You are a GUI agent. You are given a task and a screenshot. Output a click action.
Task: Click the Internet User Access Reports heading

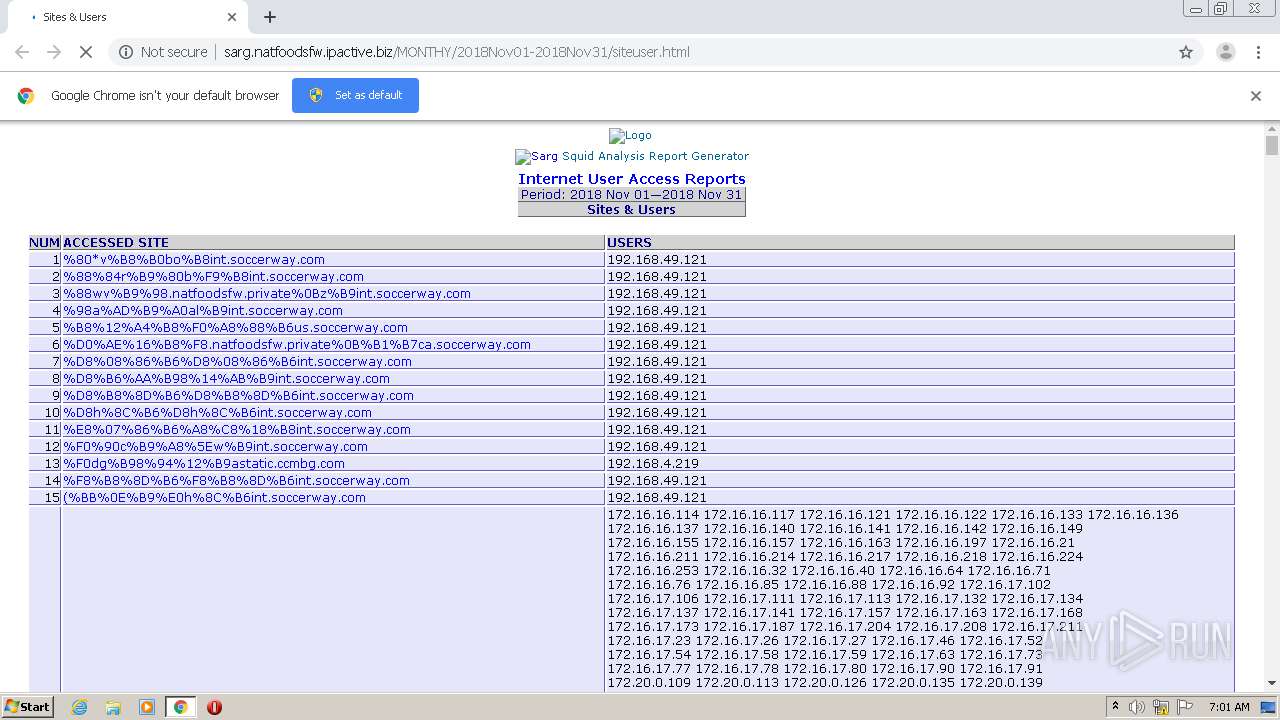pos(631,179)
